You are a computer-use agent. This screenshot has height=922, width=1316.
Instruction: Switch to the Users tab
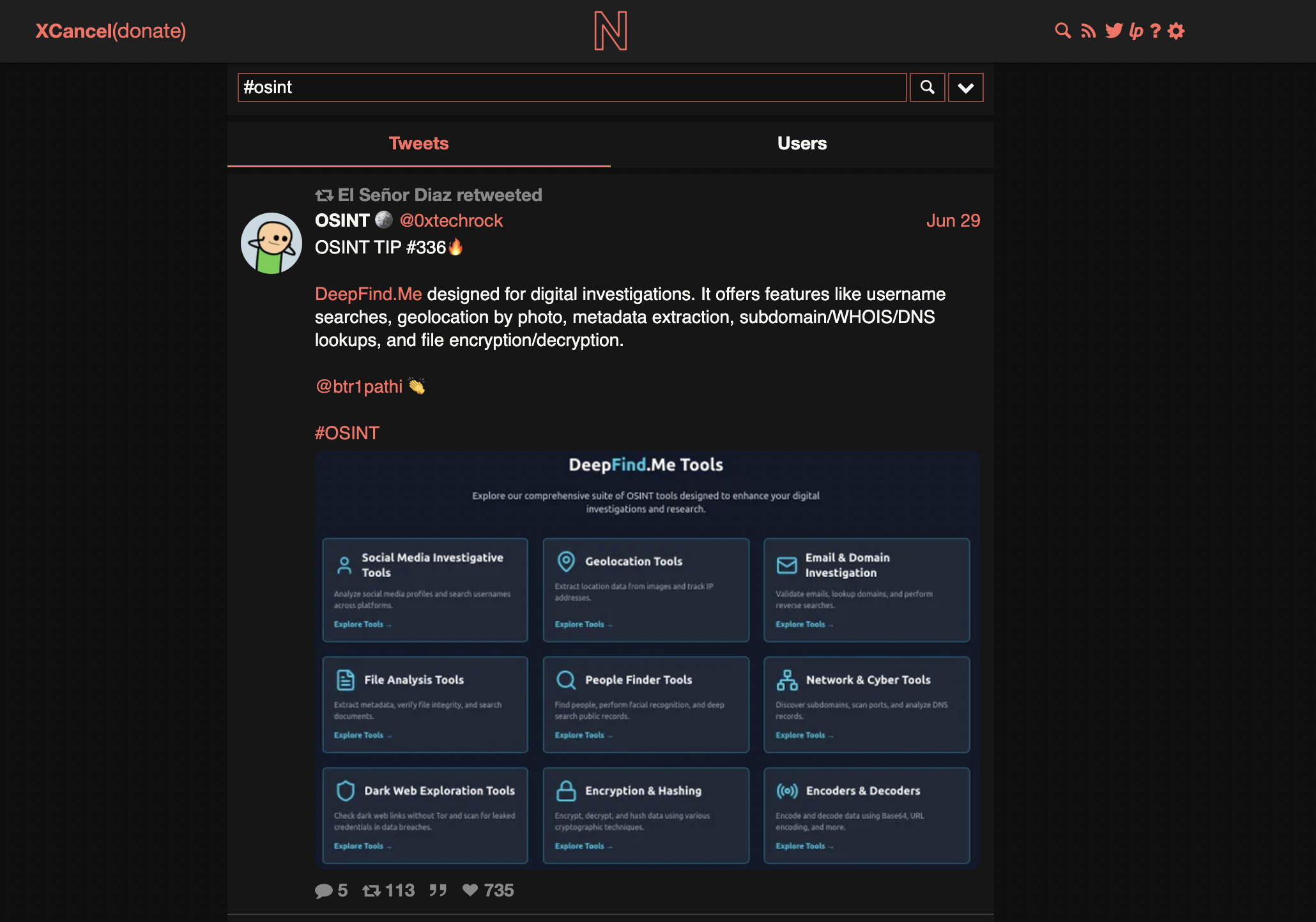click(x=802, y=144)
